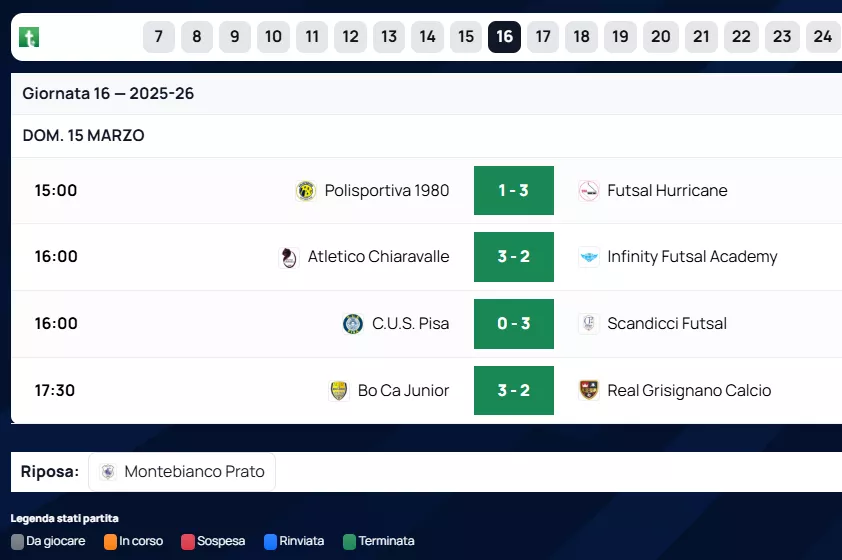The width and height of the screenshot is (842, 560).
Task: Click the Real Grisignano Calcio crest
Action: pyautogui.click(x=589, y=391)
